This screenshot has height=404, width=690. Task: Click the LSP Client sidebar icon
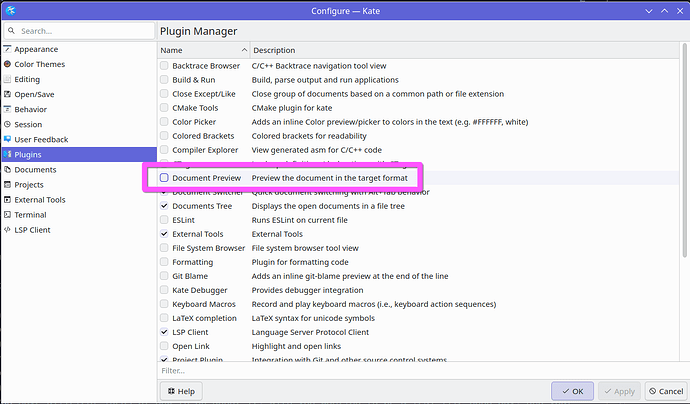(x=7, y=229)
